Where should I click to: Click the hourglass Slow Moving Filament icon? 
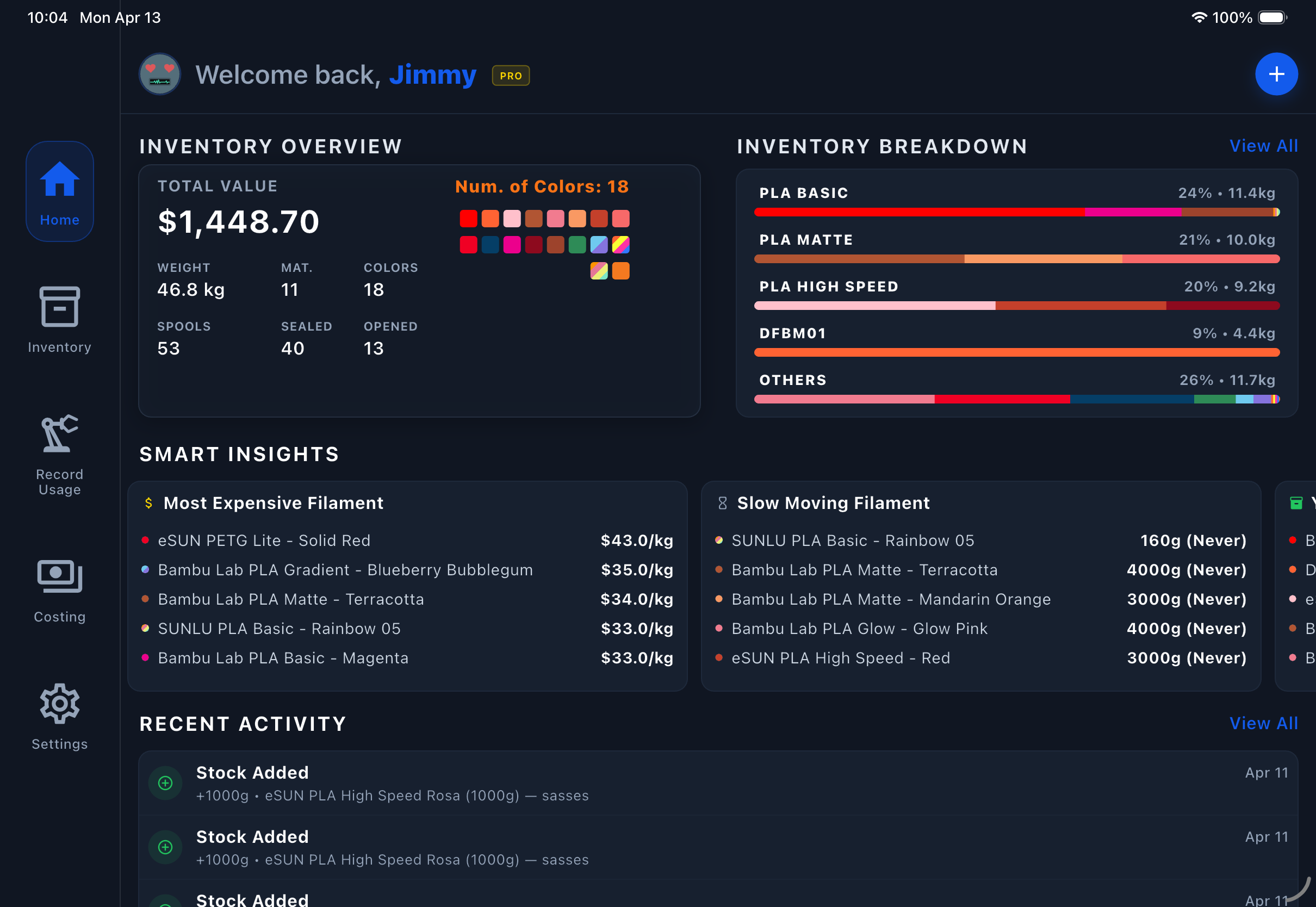click(722, 503)
